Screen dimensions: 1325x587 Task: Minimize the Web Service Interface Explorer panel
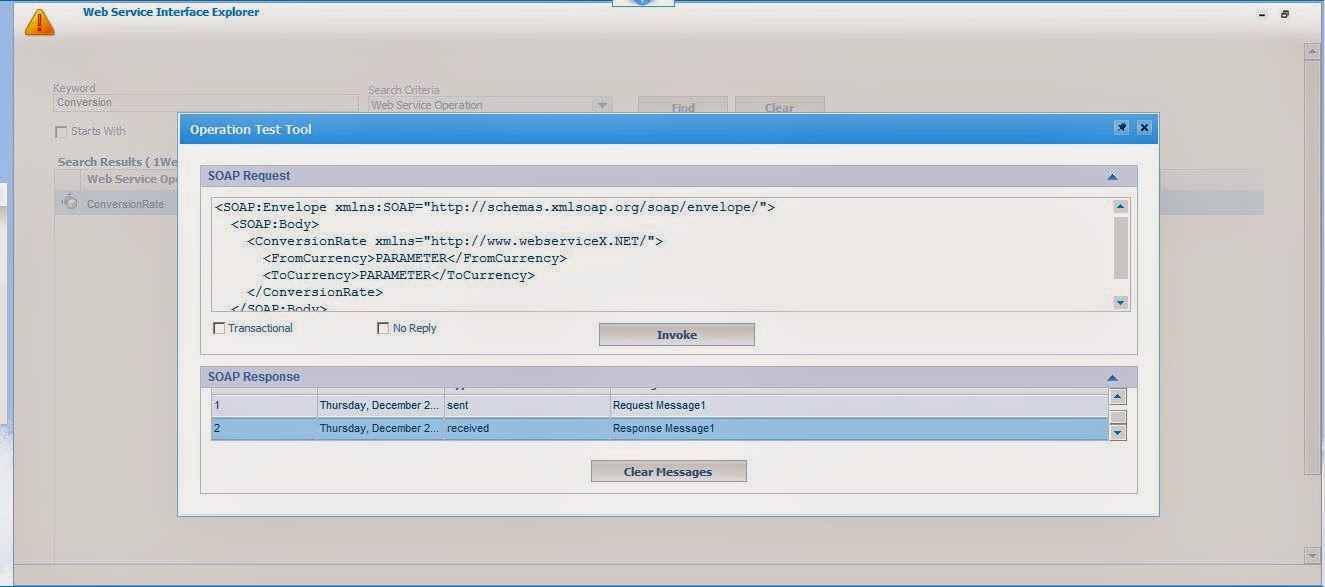click(1262, 15)
